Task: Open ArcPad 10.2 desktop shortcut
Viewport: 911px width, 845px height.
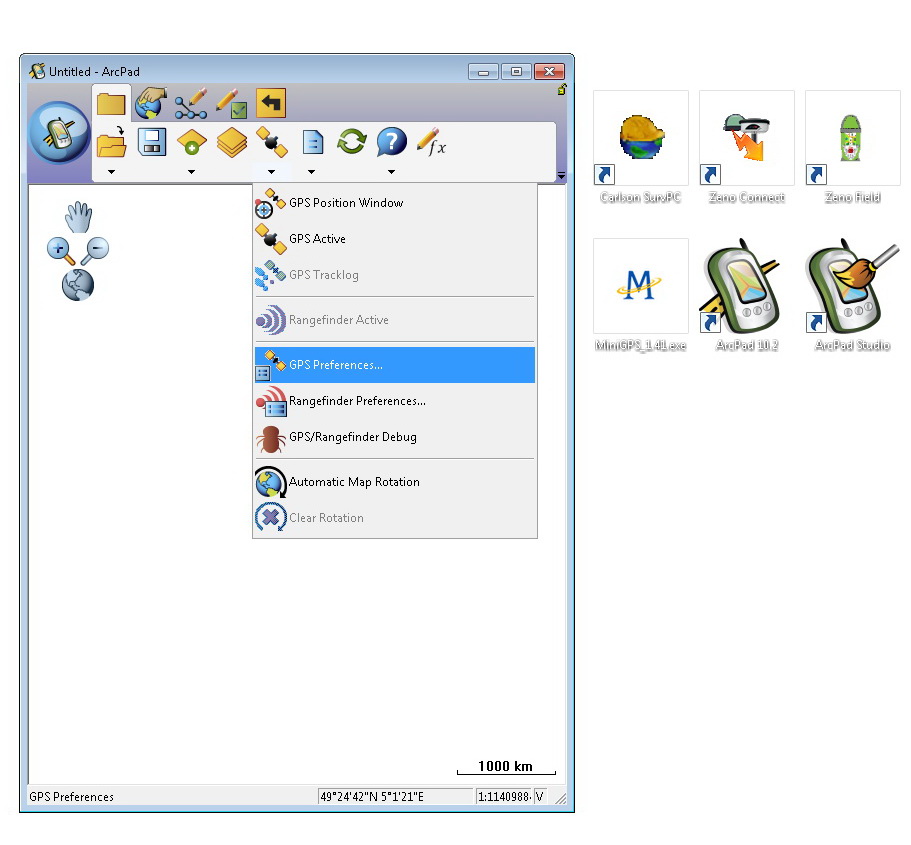Action: click(747, 295)
